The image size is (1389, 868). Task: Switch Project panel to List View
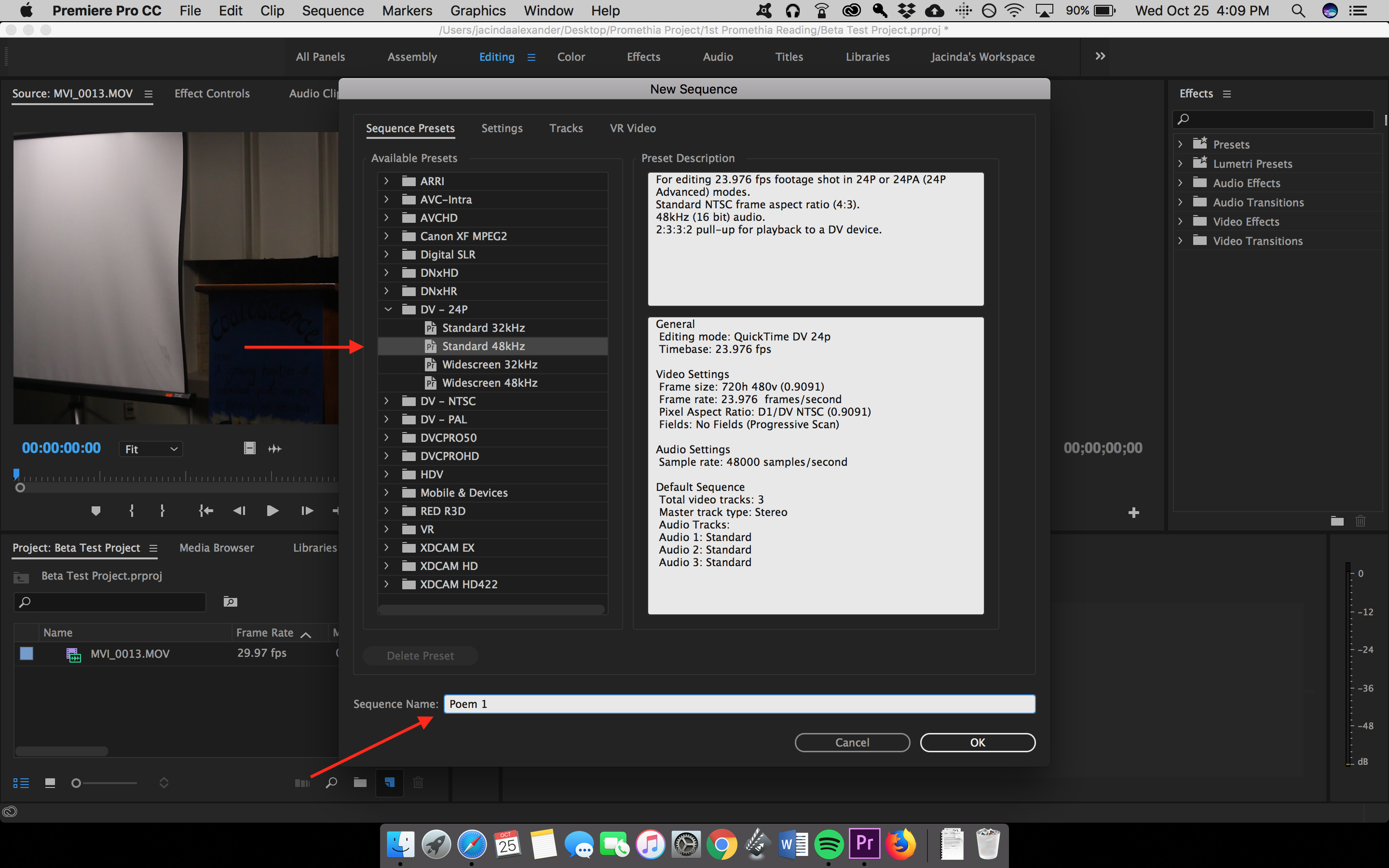pos(21,783)
